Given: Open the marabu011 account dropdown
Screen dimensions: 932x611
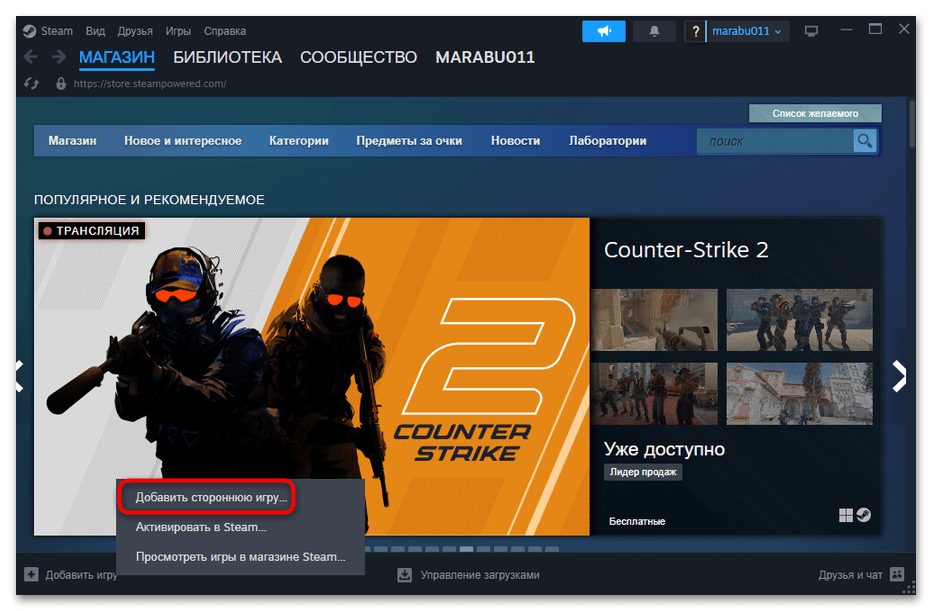Looking at the screenshot, I should pyautogui.click(x=747, y=31).
